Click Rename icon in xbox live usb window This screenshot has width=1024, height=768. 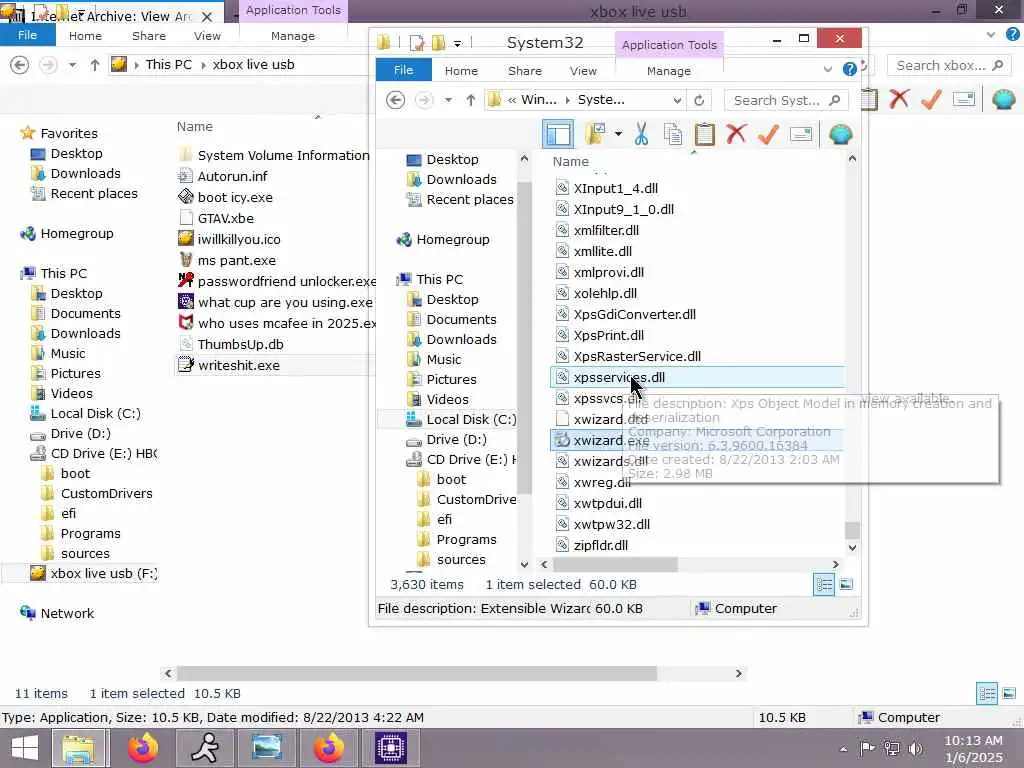coord(964,99)
